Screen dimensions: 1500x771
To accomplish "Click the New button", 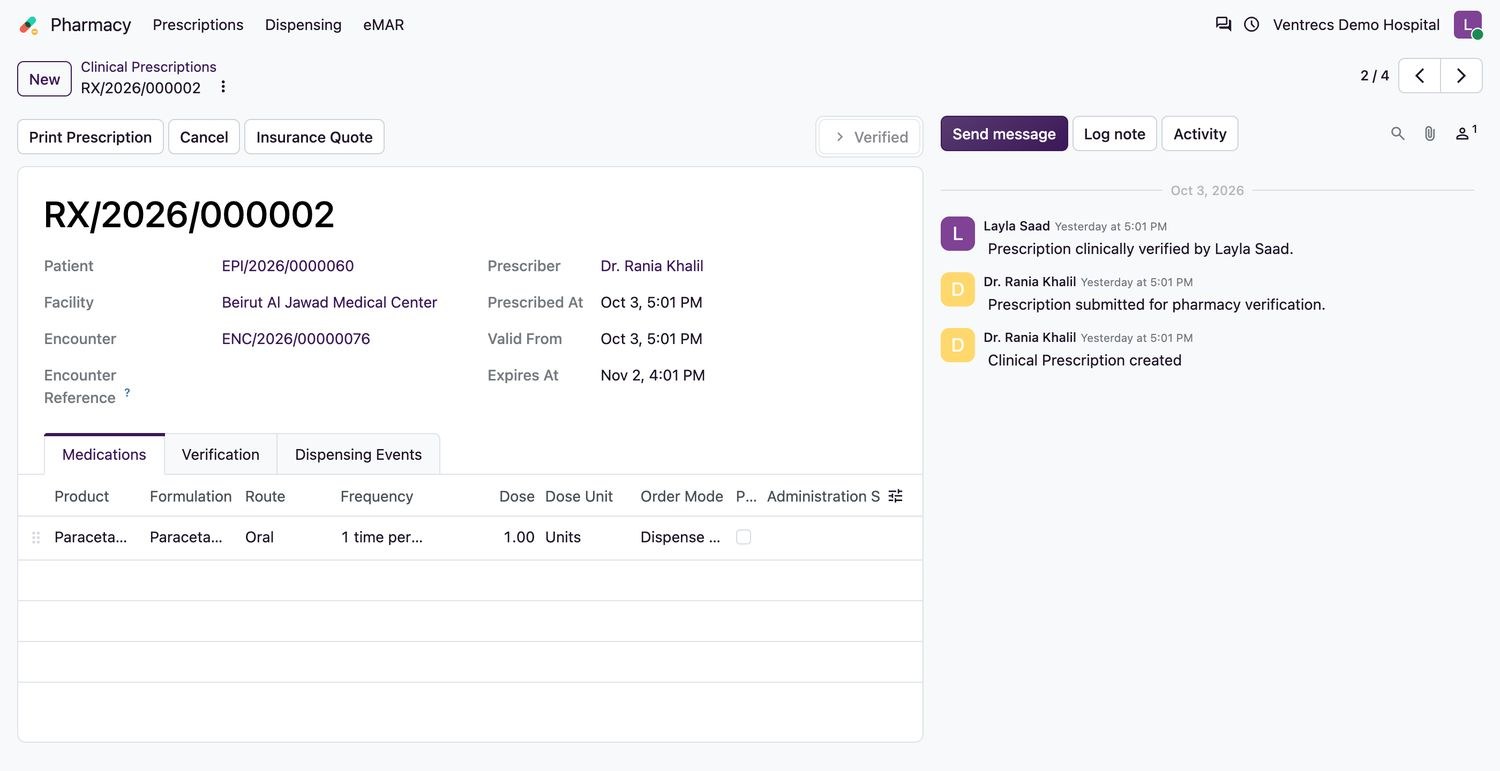I will click(44, 79).
